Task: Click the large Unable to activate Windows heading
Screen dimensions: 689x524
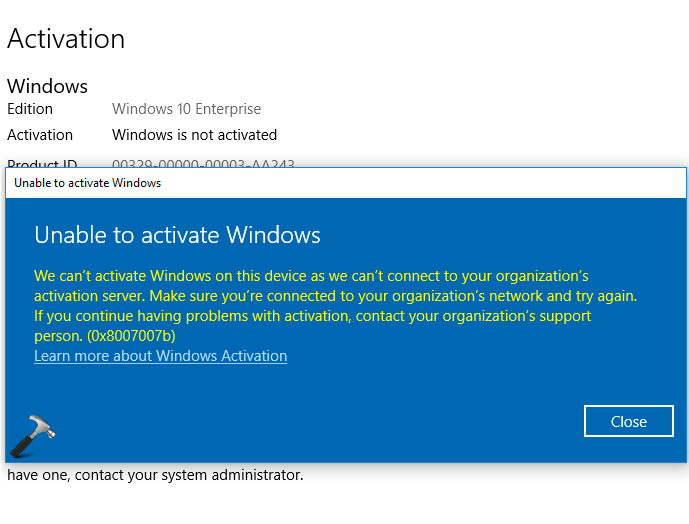Action: point(178,235)
